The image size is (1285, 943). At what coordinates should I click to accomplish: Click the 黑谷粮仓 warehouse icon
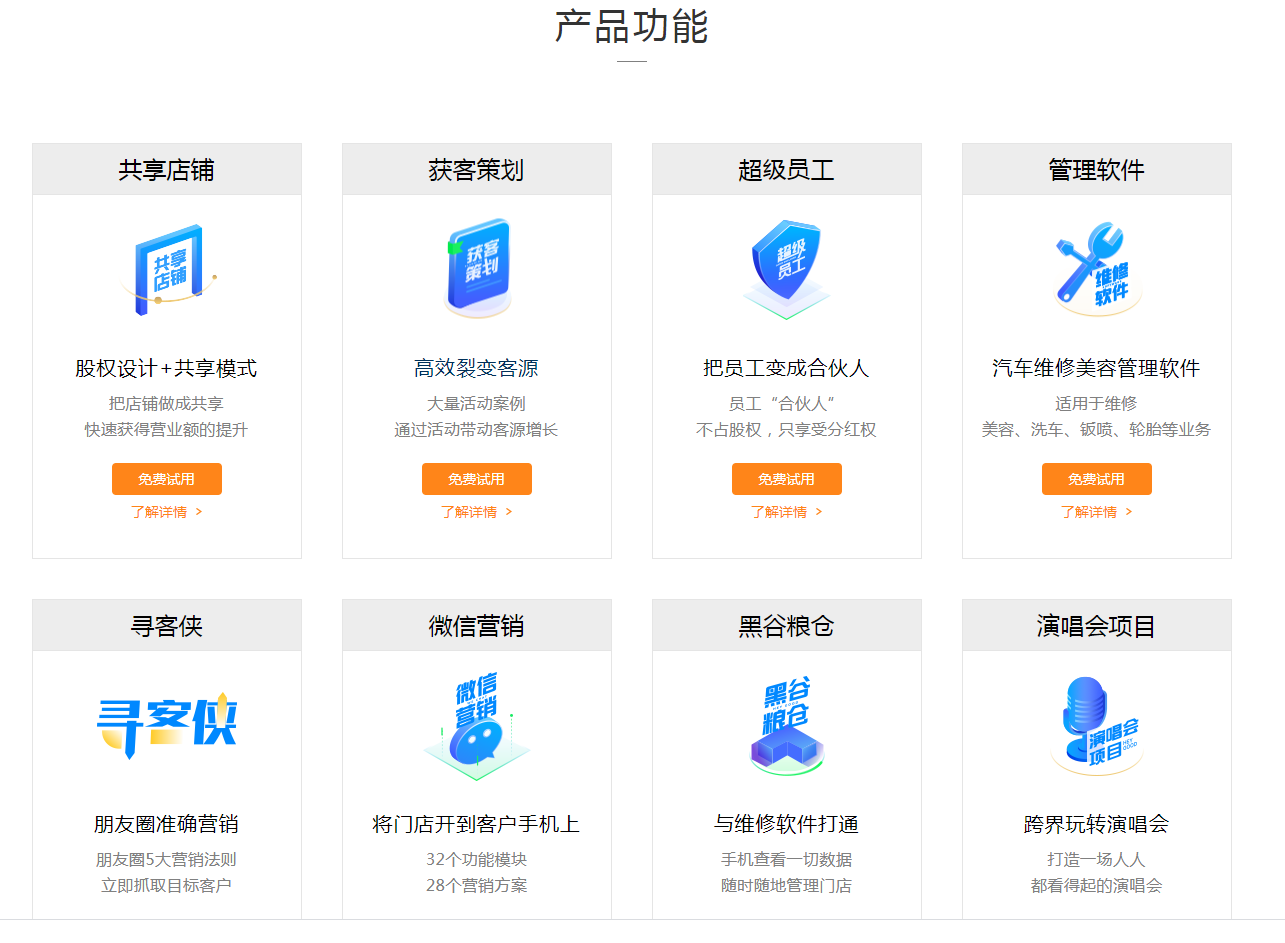coord(787,726)
